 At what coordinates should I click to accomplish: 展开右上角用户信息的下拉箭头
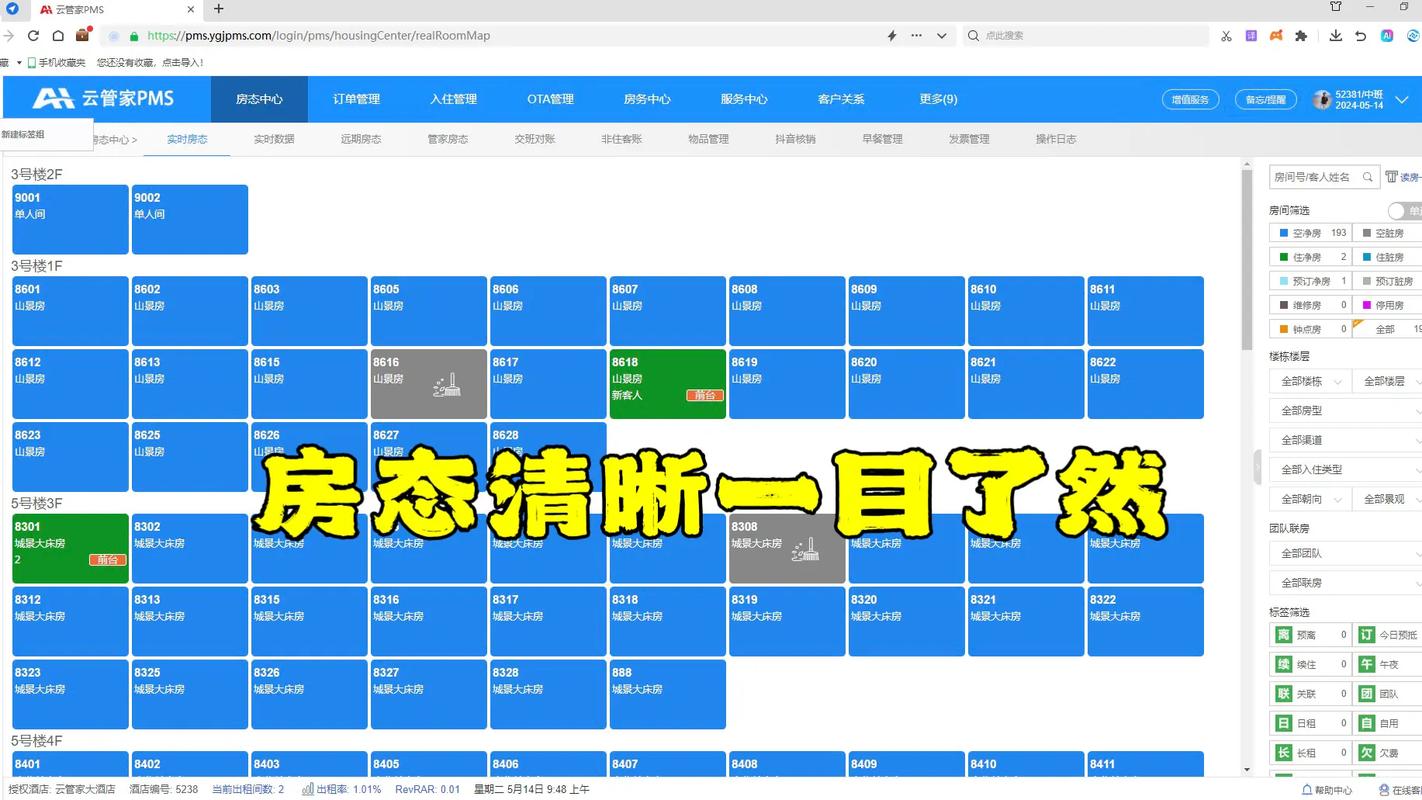(1403, 100)
